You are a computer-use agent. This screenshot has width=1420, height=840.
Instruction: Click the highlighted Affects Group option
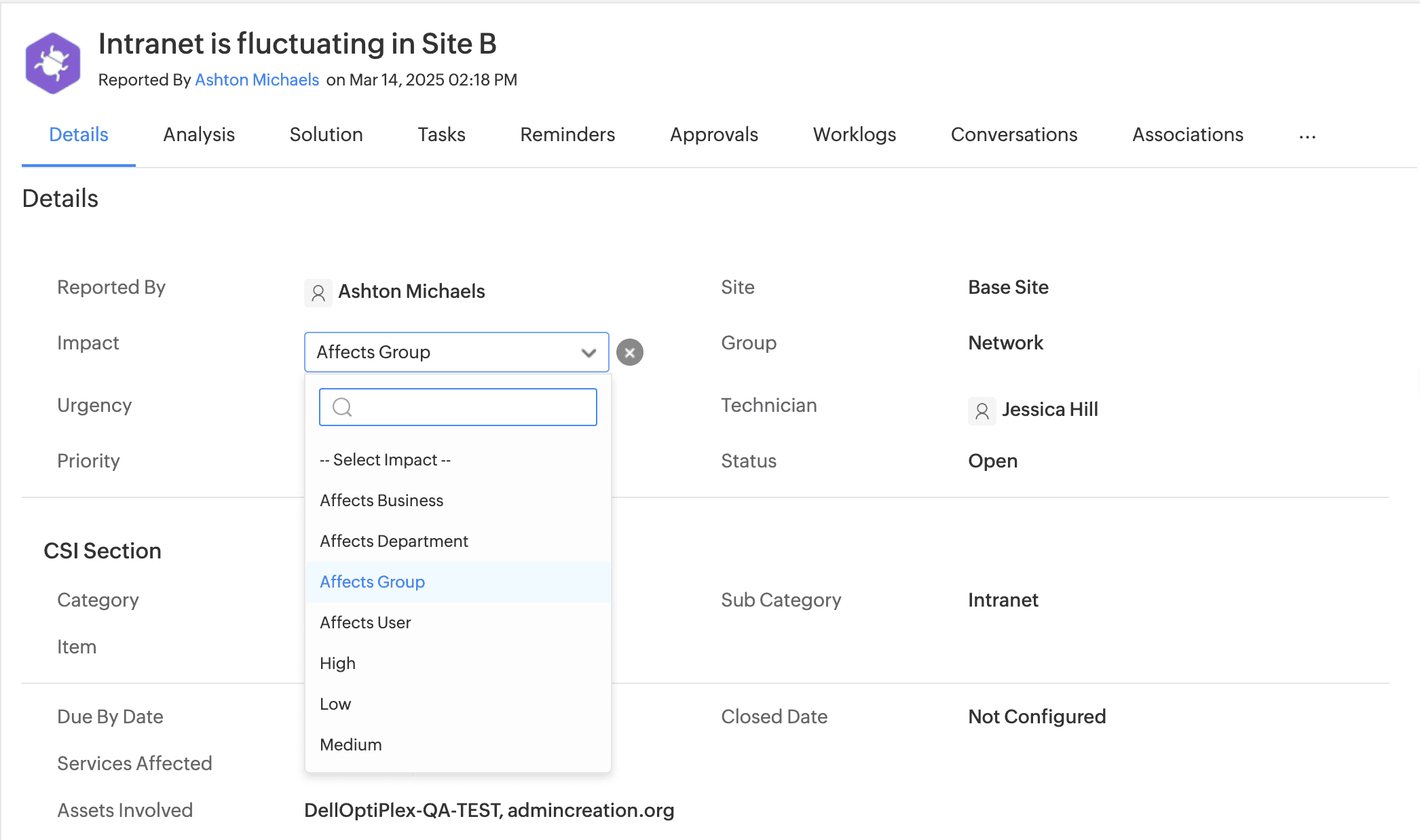pyautogui.click(x=372, y=581)
